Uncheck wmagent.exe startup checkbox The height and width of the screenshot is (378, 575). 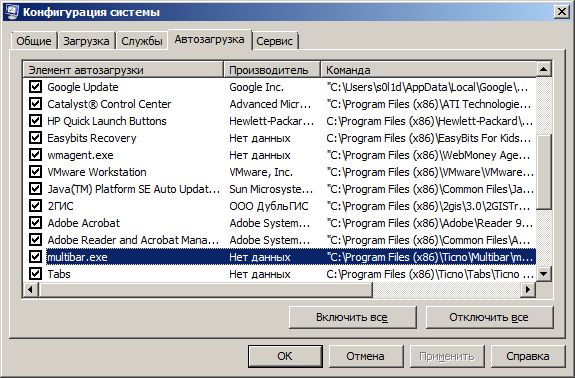35,155
